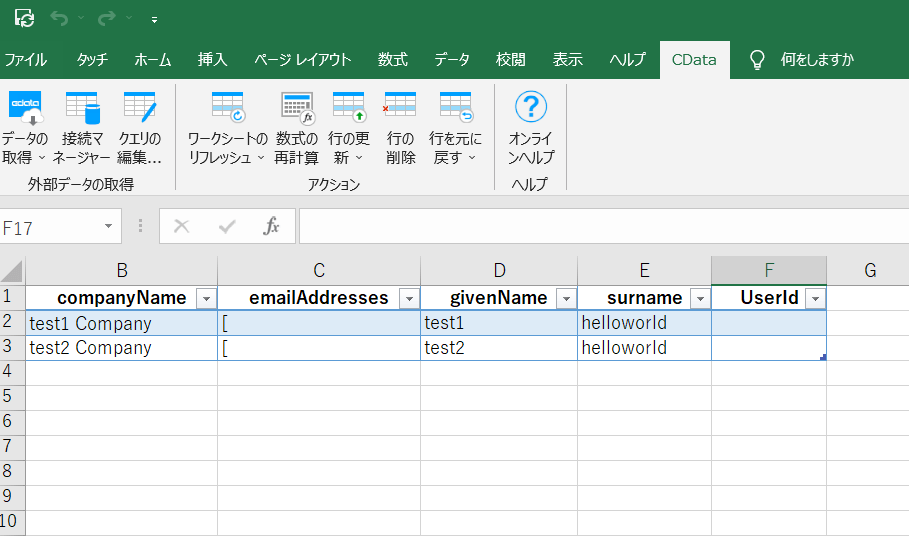Image resolution: width=909 pixels, height=536 pixels.
Task: Click the insert function fx button
Action: 271,227
